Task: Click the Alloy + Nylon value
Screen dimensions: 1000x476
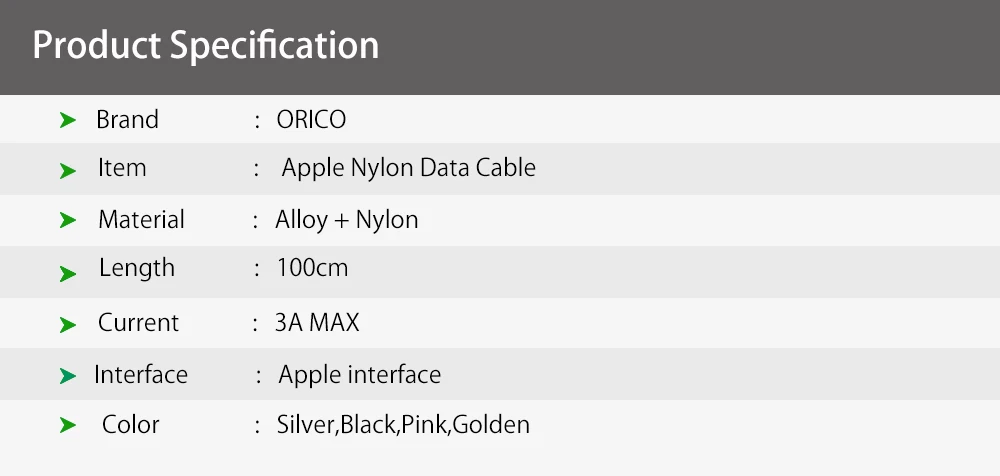Action: click(347, 220)
